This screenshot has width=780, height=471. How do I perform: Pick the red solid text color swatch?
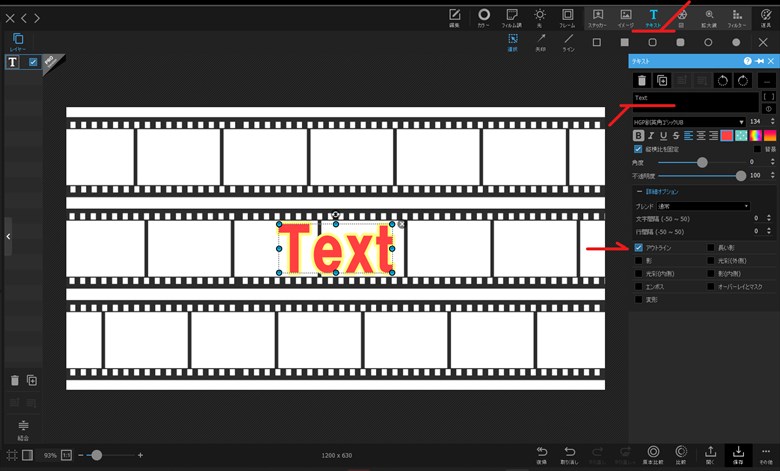pos(727,135)
